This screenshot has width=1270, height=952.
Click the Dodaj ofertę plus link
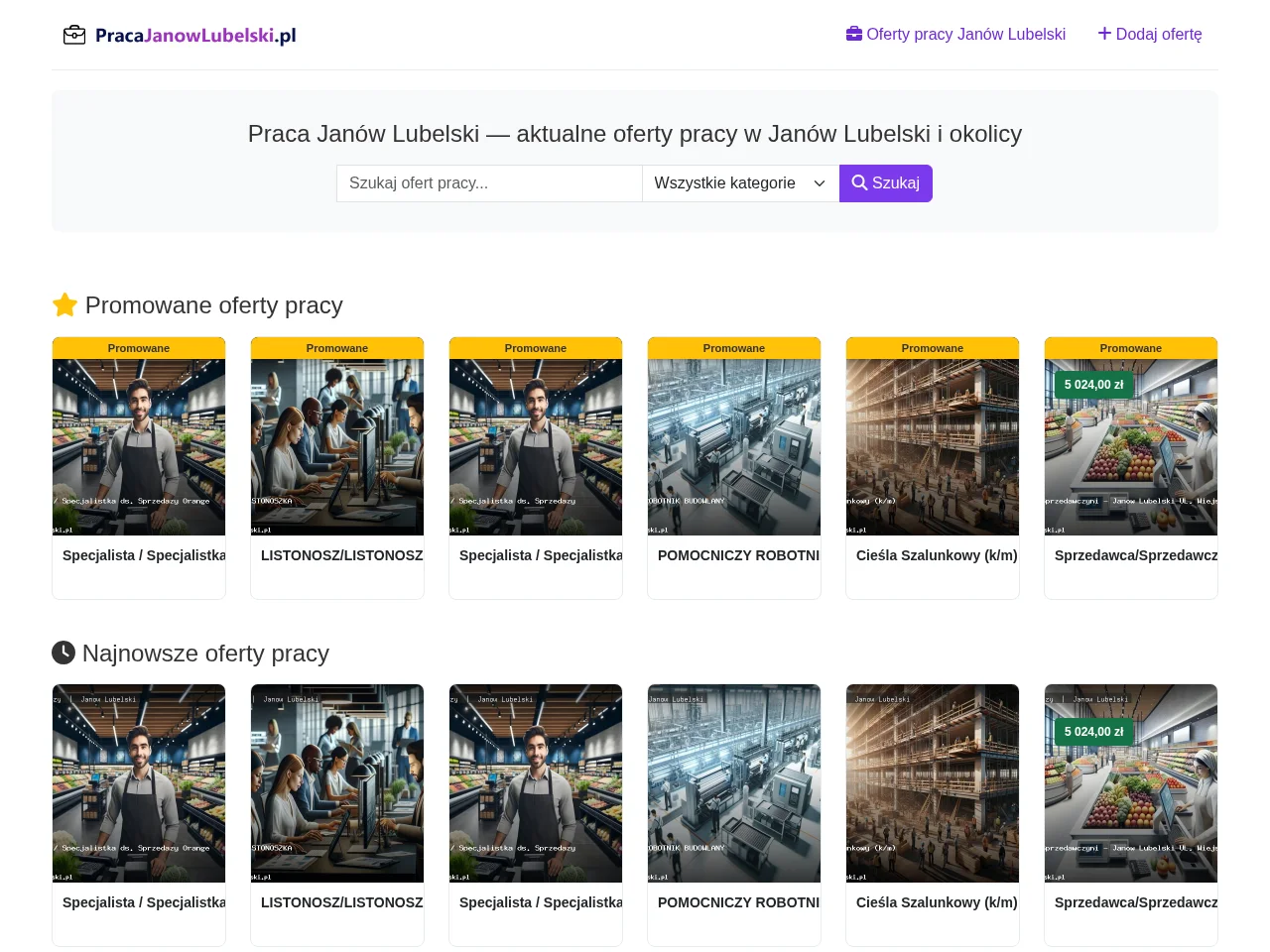click(1150, 34)
